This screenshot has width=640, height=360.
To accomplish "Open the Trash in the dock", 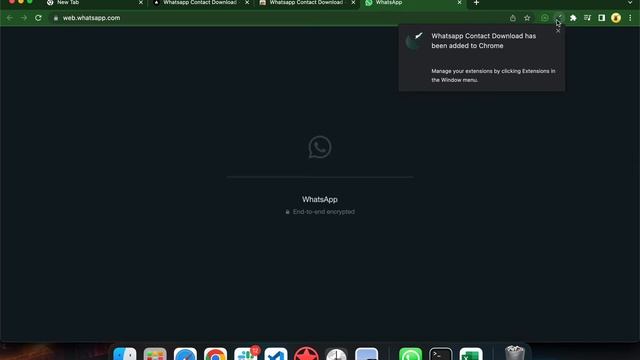I will 515,353.
